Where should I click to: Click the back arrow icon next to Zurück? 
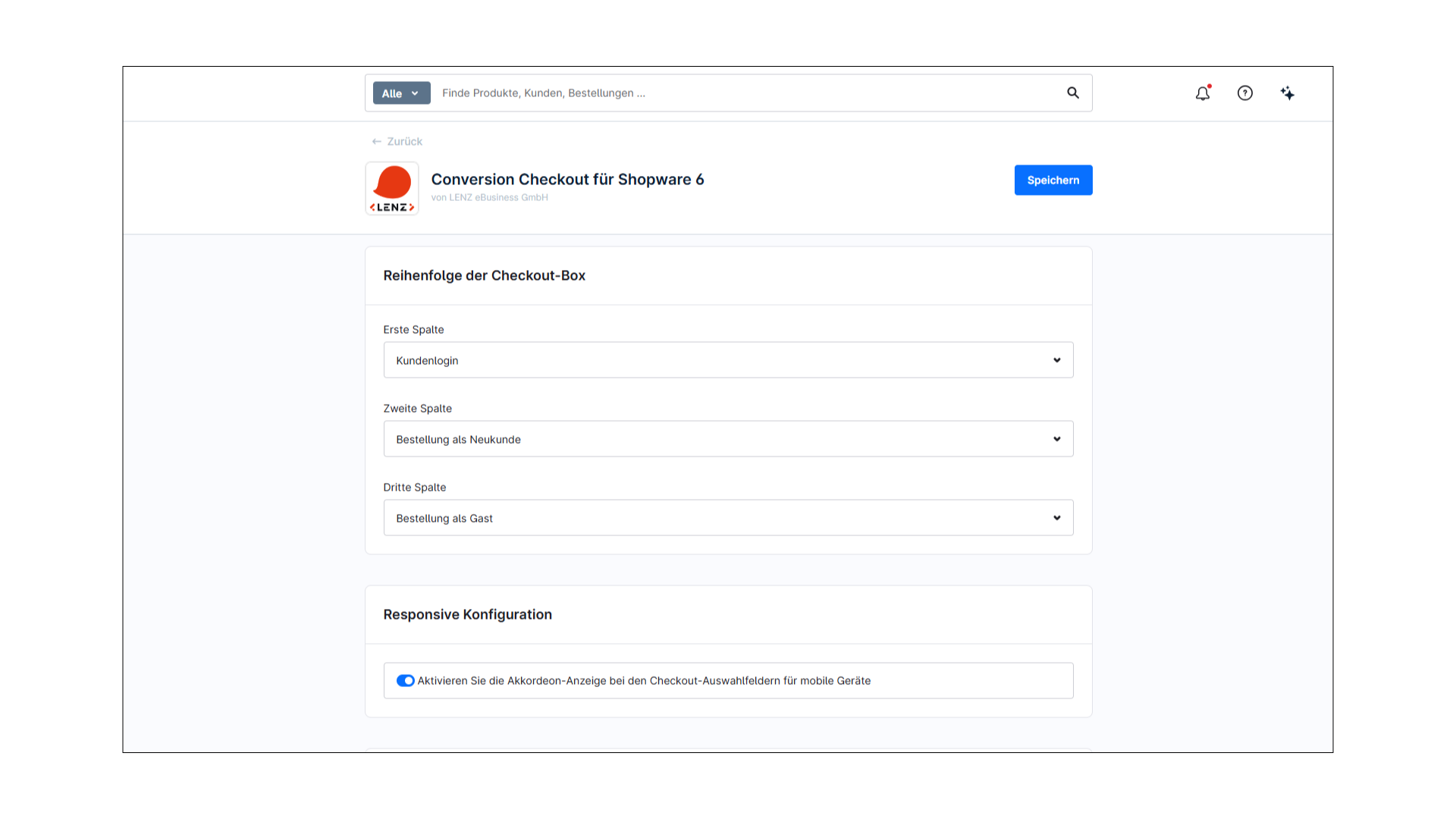(375, 141)
